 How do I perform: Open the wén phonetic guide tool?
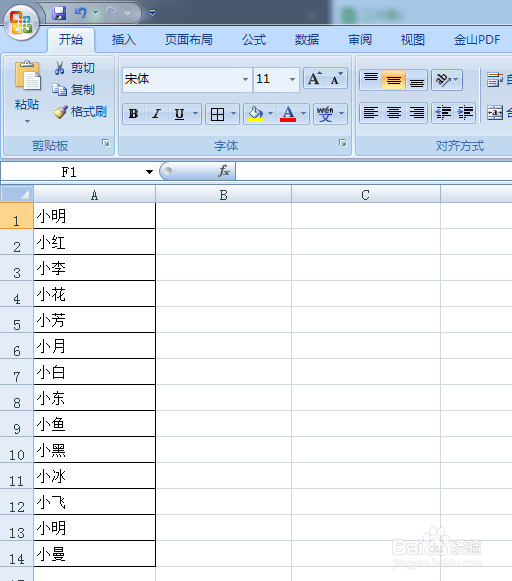pos(325,114)
